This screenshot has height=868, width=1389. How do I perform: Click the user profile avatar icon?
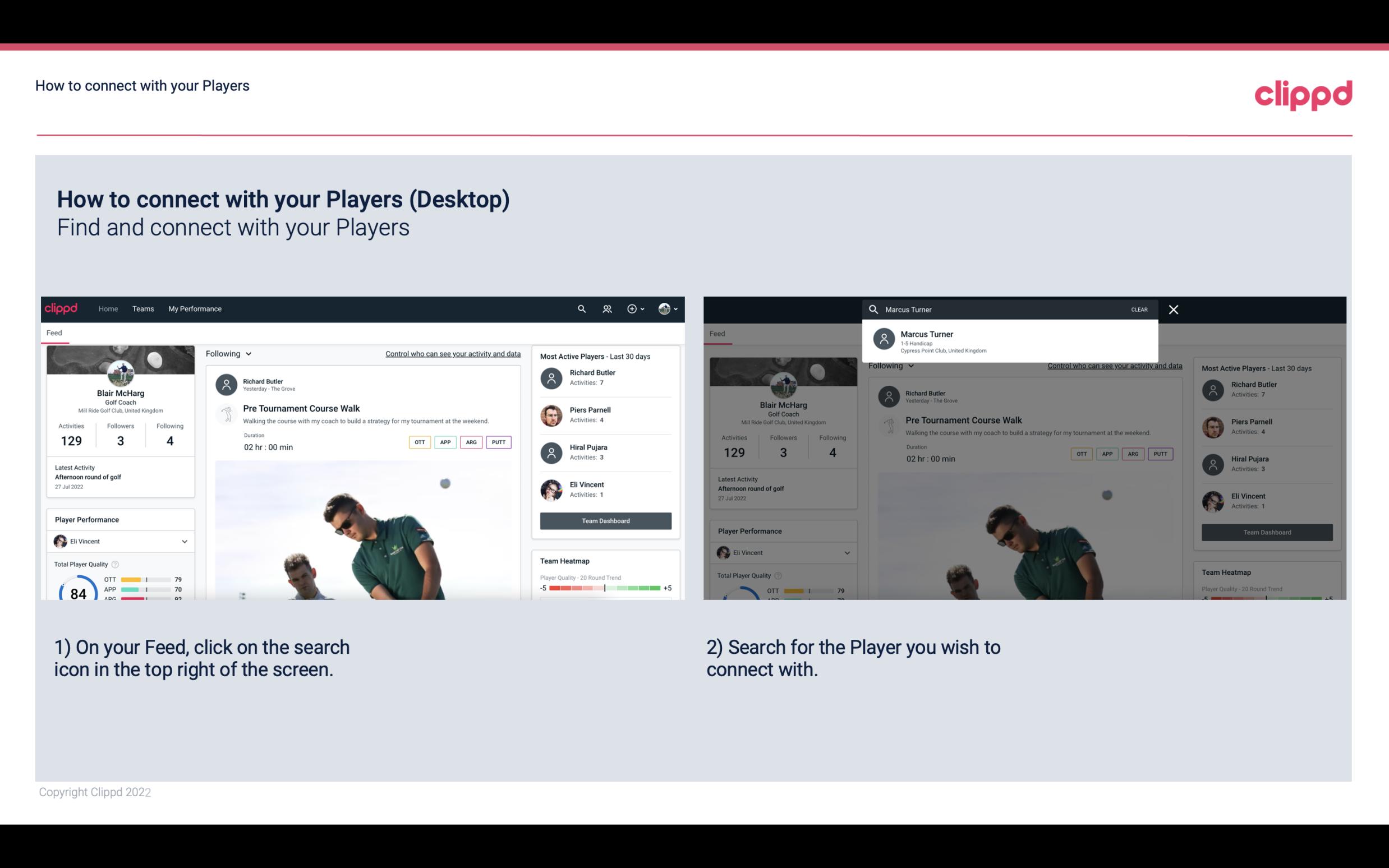665,308
